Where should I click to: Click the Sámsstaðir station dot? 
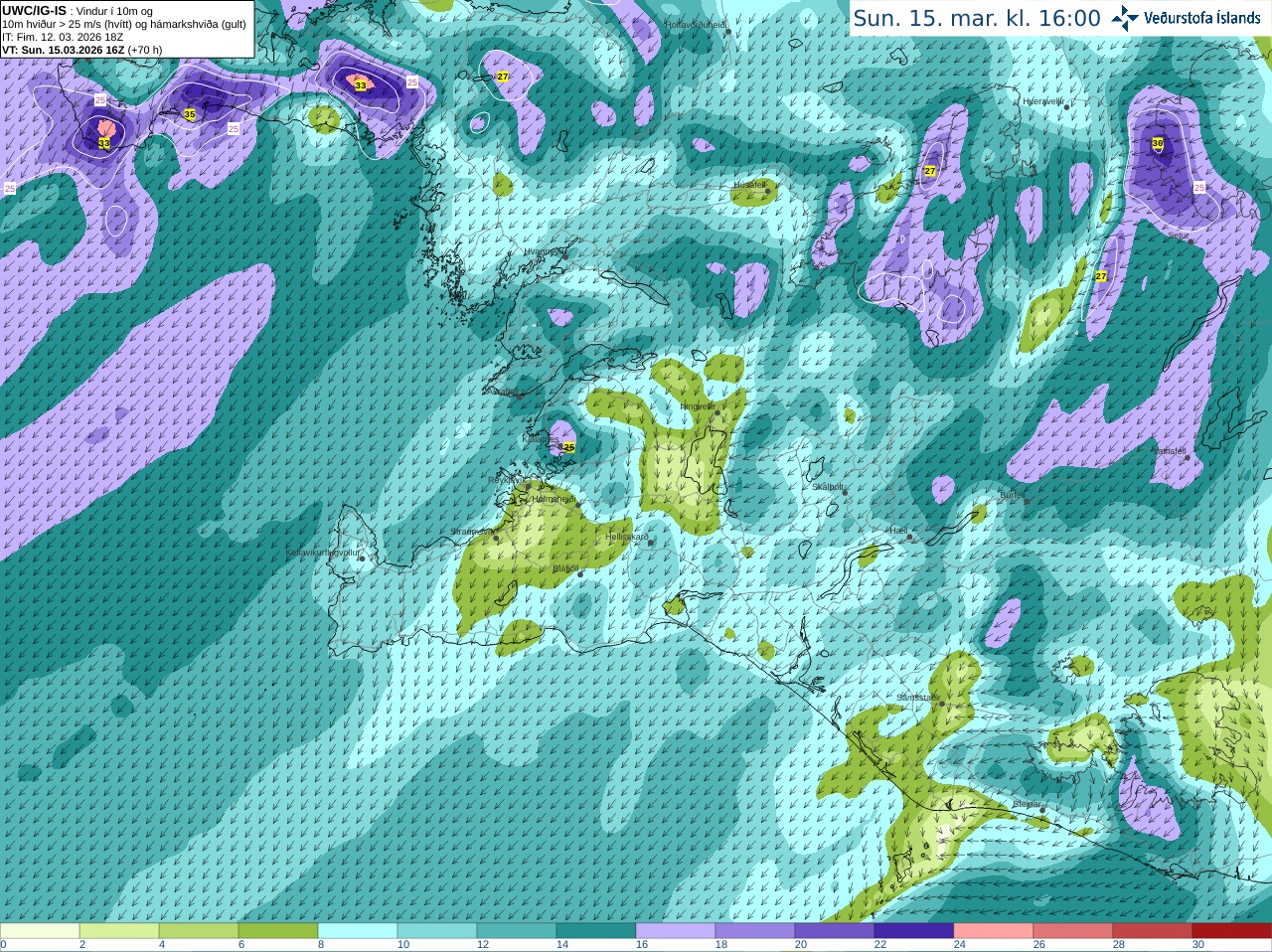coord(942,704)
